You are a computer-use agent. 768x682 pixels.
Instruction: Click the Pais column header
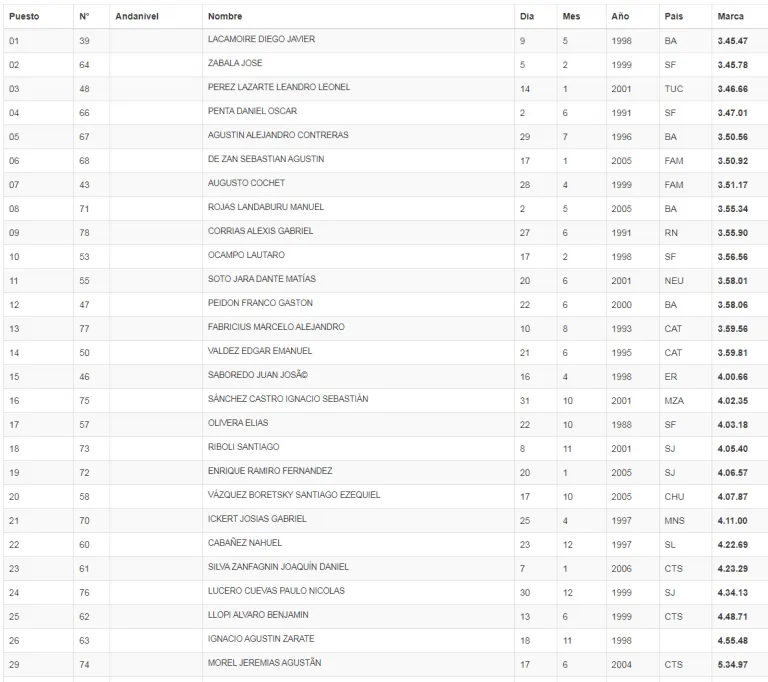674,16
